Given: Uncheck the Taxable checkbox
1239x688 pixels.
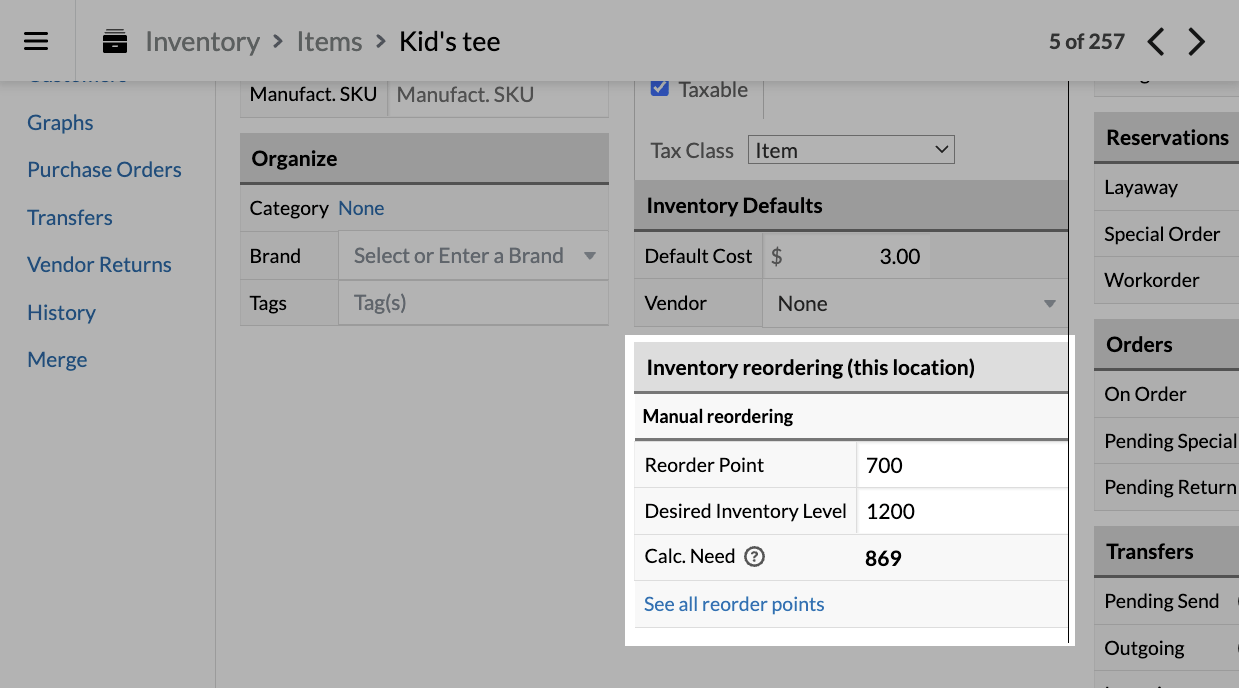Looking at the screenshot, I should coord(660,88).
